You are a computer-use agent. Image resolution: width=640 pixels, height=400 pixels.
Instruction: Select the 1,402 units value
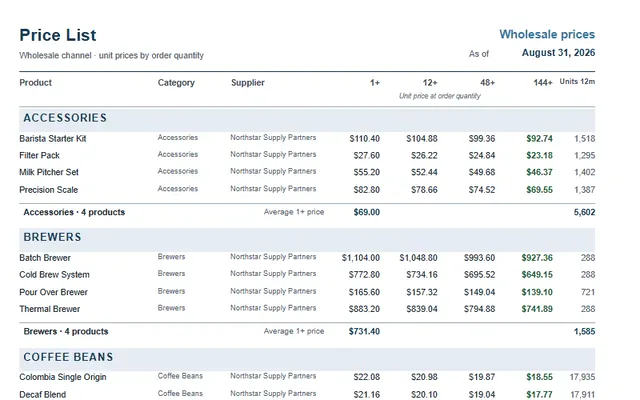[584, 172]
